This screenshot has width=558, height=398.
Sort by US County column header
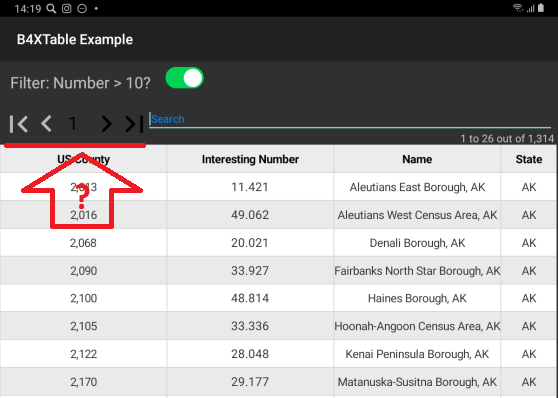pyautogui.click(x=83, y=159)
